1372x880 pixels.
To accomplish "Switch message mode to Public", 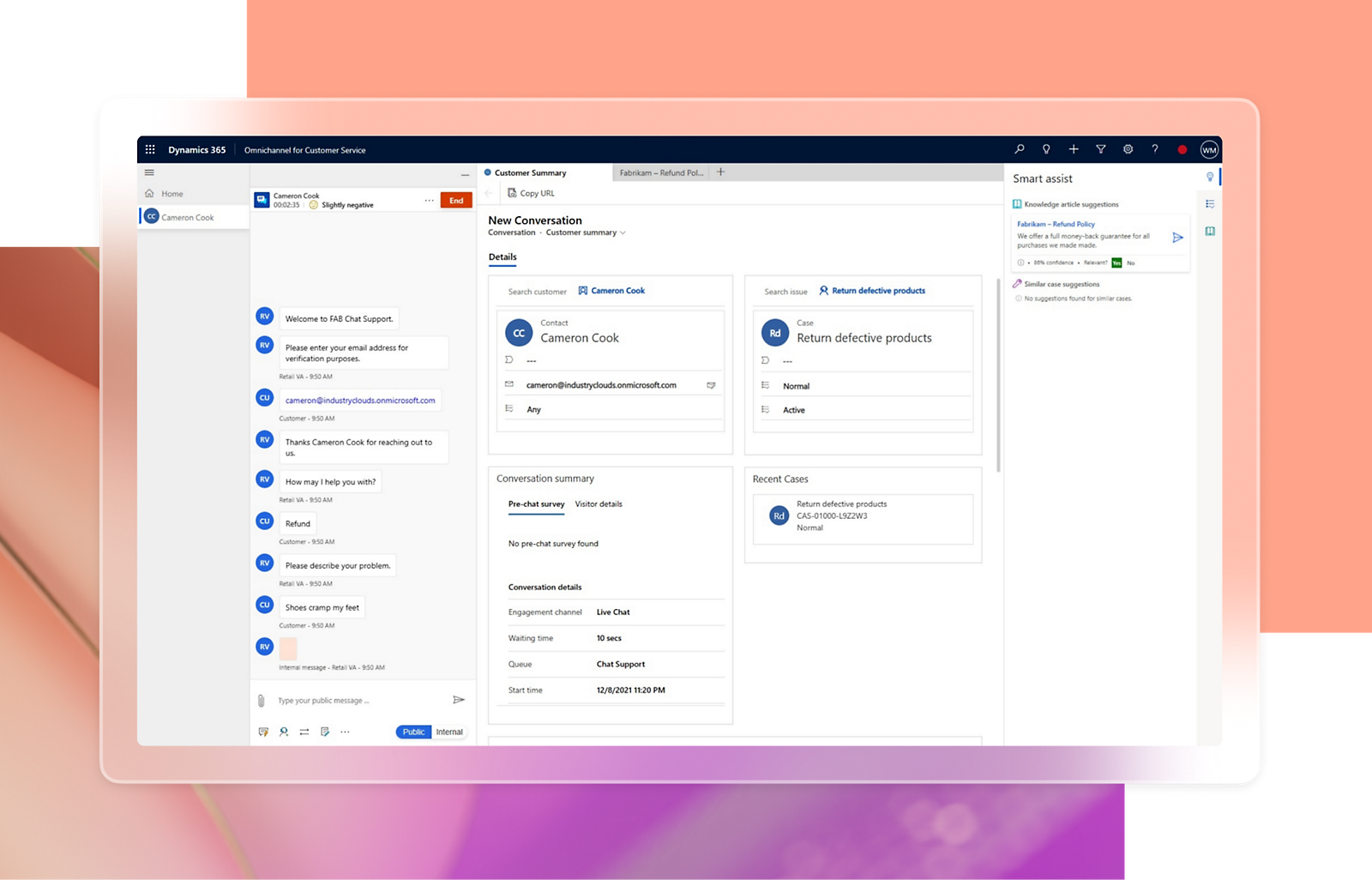I will tap(413, 732).
